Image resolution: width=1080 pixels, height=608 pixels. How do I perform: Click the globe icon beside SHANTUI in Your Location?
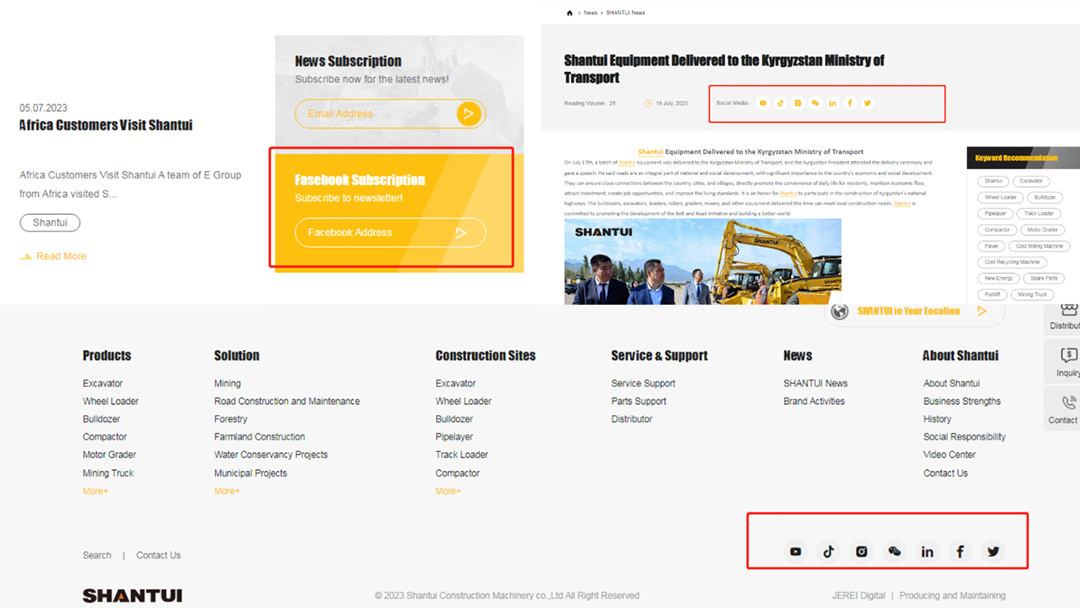tap(840, 311)
